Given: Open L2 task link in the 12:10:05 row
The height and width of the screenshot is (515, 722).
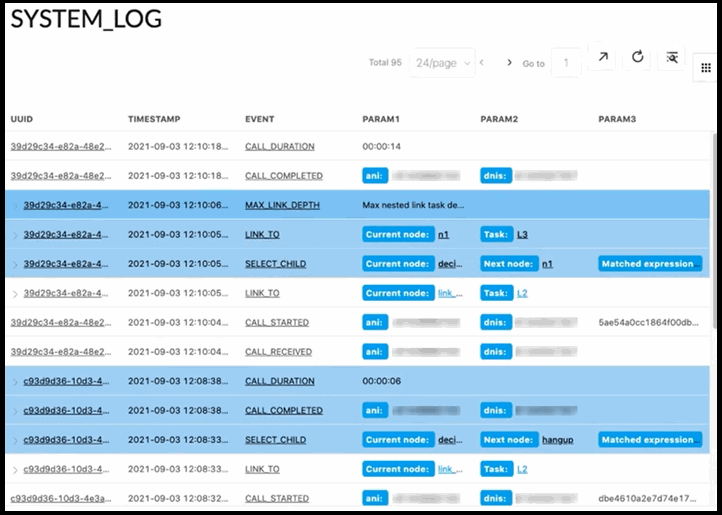Looking at the screenshot, I should pos(522,293).
